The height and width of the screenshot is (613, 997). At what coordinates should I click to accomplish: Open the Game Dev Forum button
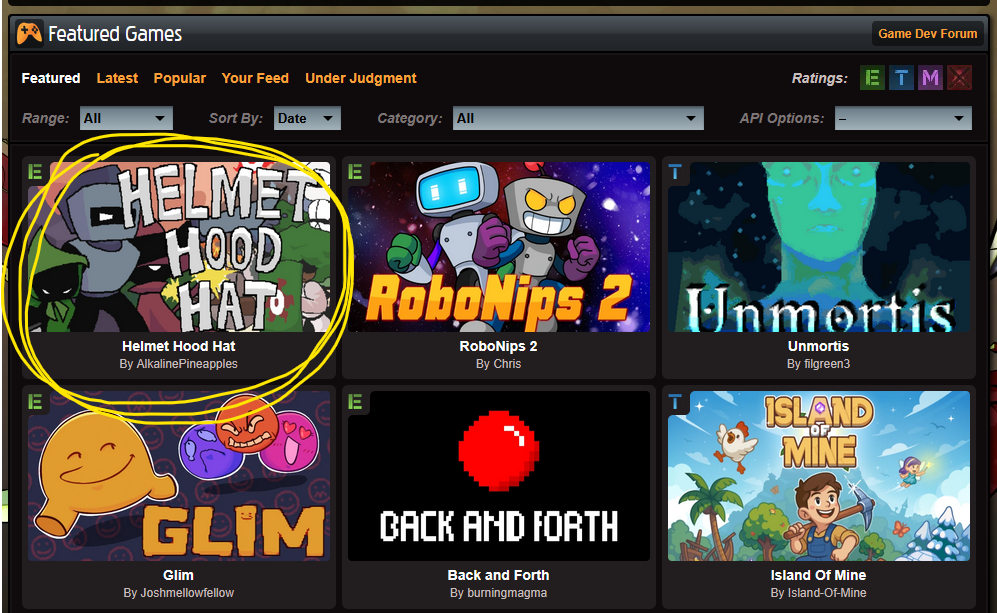(x=928, y=34)
